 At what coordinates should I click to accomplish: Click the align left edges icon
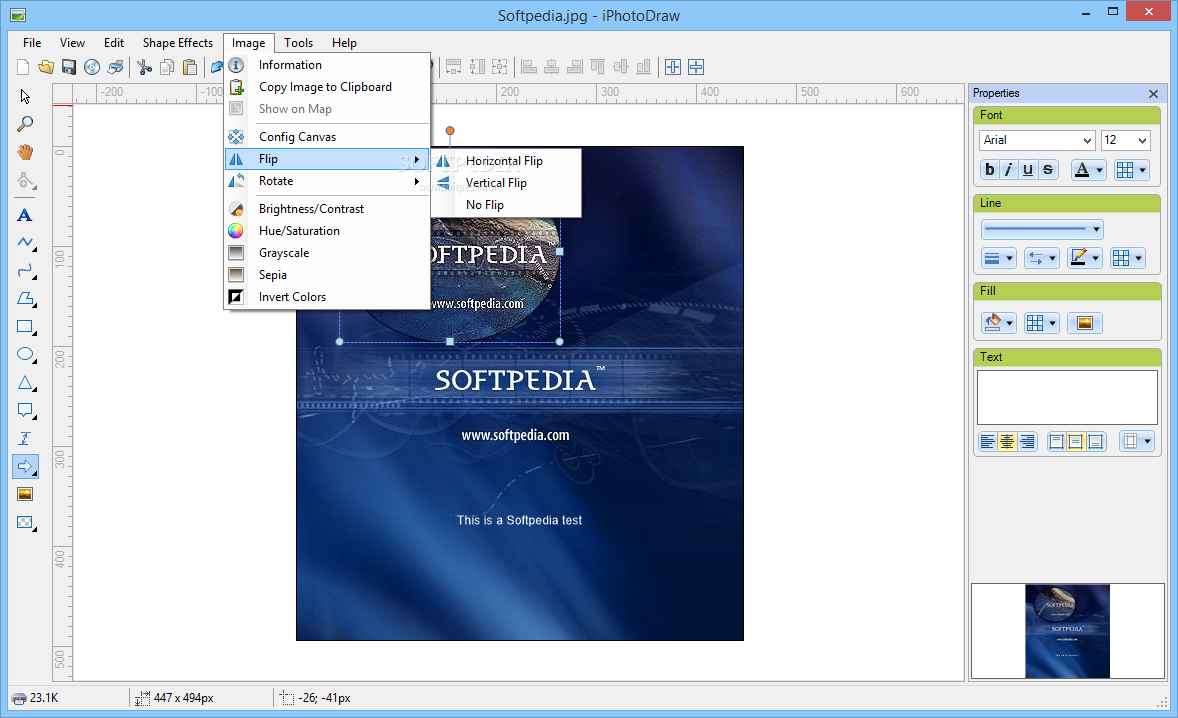(x=529, y=67)
